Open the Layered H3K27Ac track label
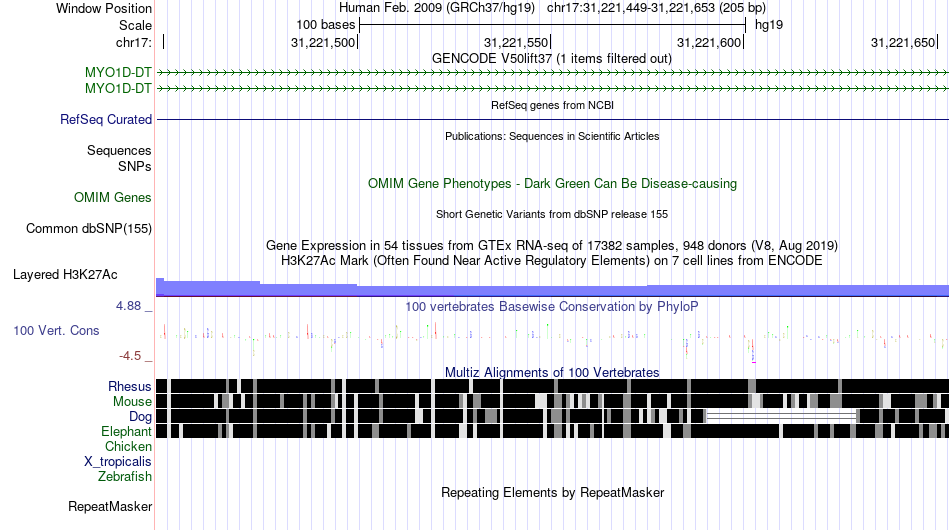 pyautogui.click(x=65, y=274)
